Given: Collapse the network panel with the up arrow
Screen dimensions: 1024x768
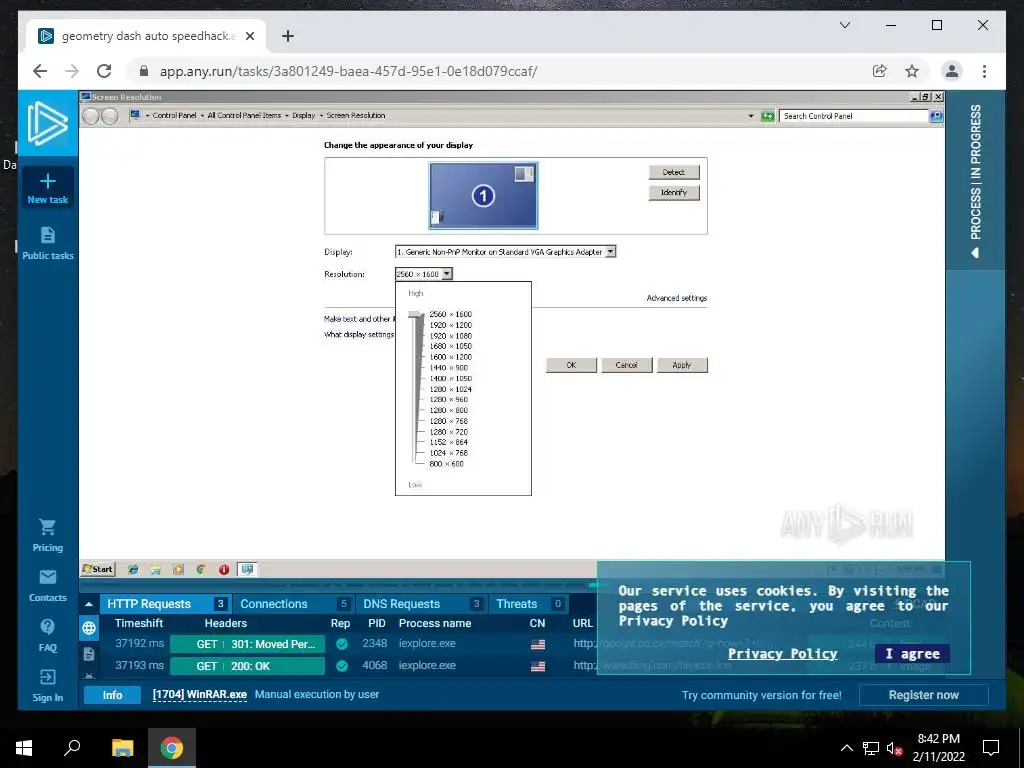Looking at the screenshot, I should click(89, 603).
